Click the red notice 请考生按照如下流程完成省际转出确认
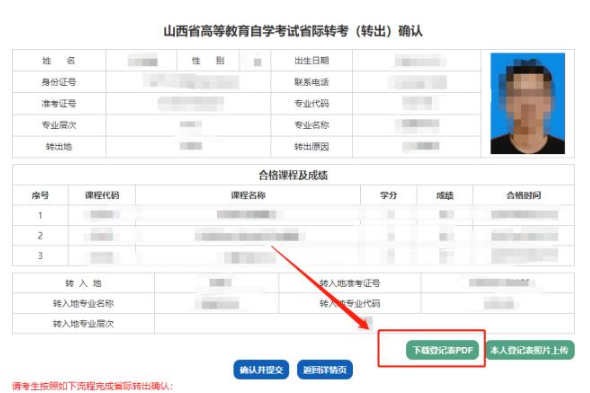Image resolution: width=590 pixels, height=393 pixels. pos(93,386)
